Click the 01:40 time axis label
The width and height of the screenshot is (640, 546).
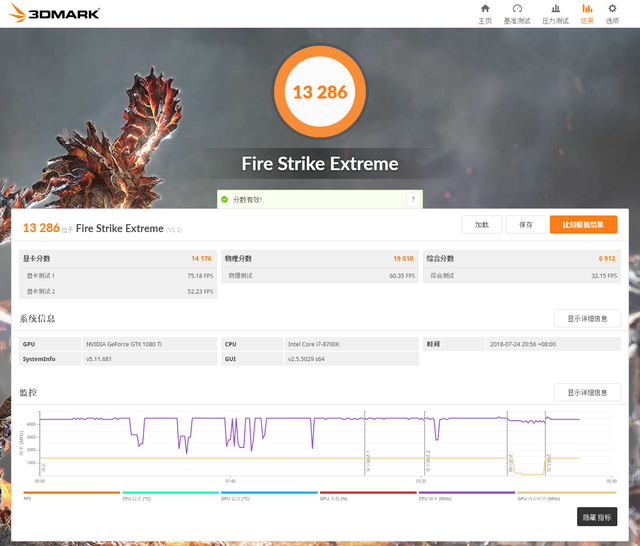pos(230,481)
